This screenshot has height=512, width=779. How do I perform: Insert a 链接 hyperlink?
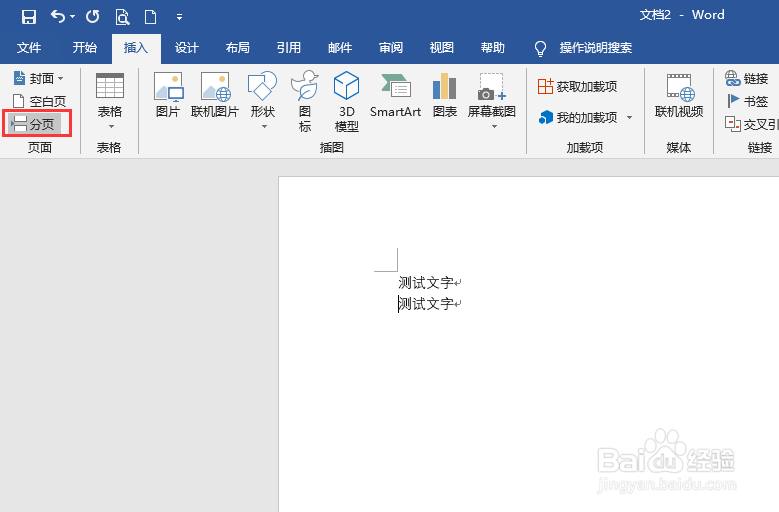tap(747, 78)
